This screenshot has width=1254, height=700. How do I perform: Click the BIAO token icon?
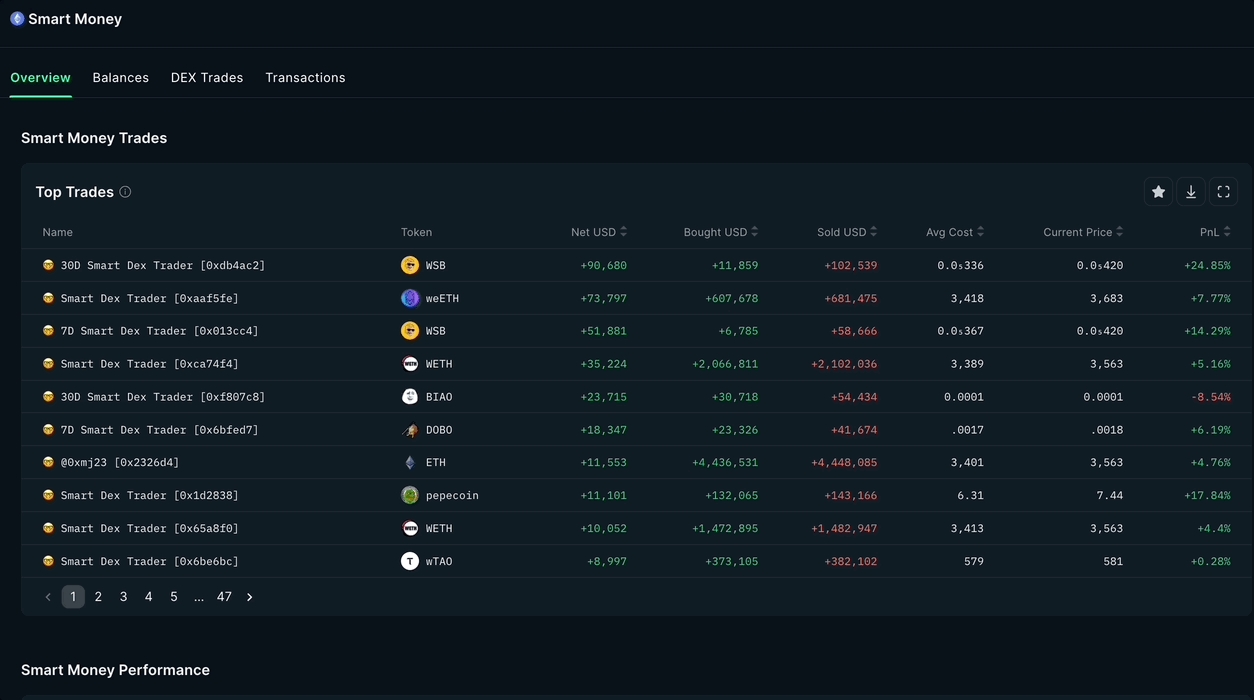(x=410, y=397)
